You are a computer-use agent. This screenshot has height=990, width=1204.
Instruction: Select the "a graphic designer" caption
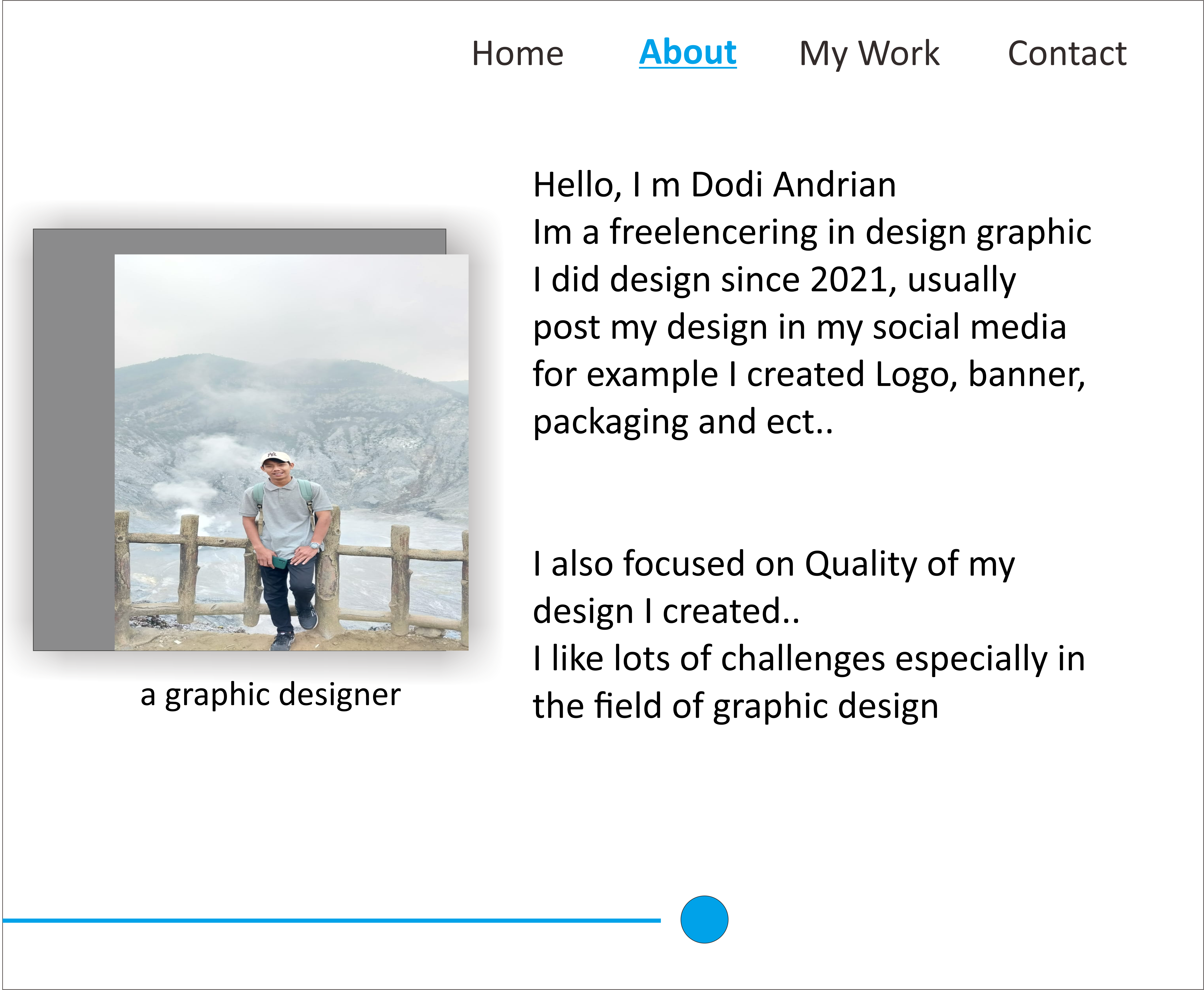[x=270, y=695]
